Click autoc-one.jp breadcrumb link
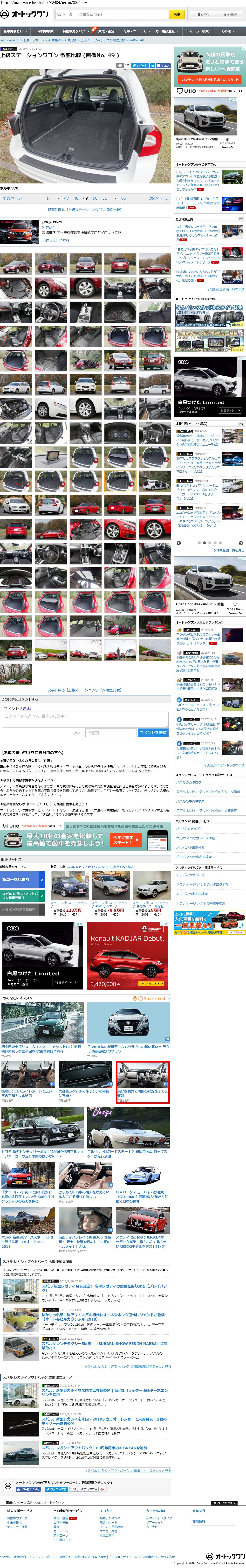Viewport: 246px width, 1568px height. tap(10, 40)
